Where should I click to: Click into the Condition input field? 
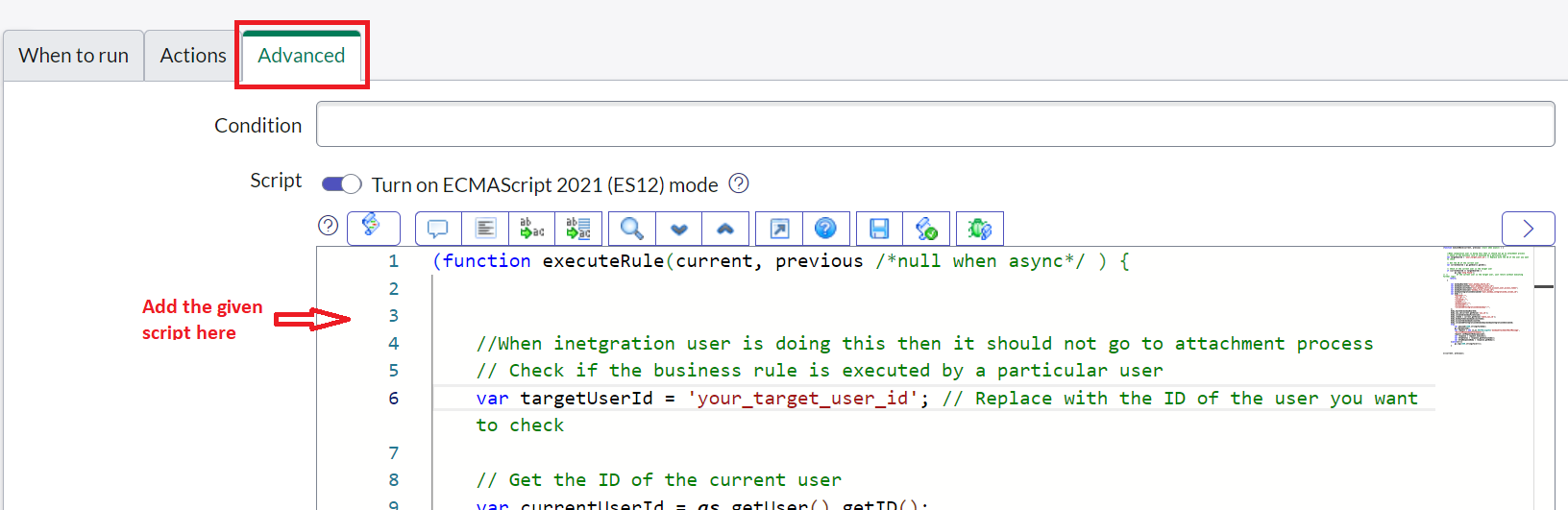pos(935,125)
